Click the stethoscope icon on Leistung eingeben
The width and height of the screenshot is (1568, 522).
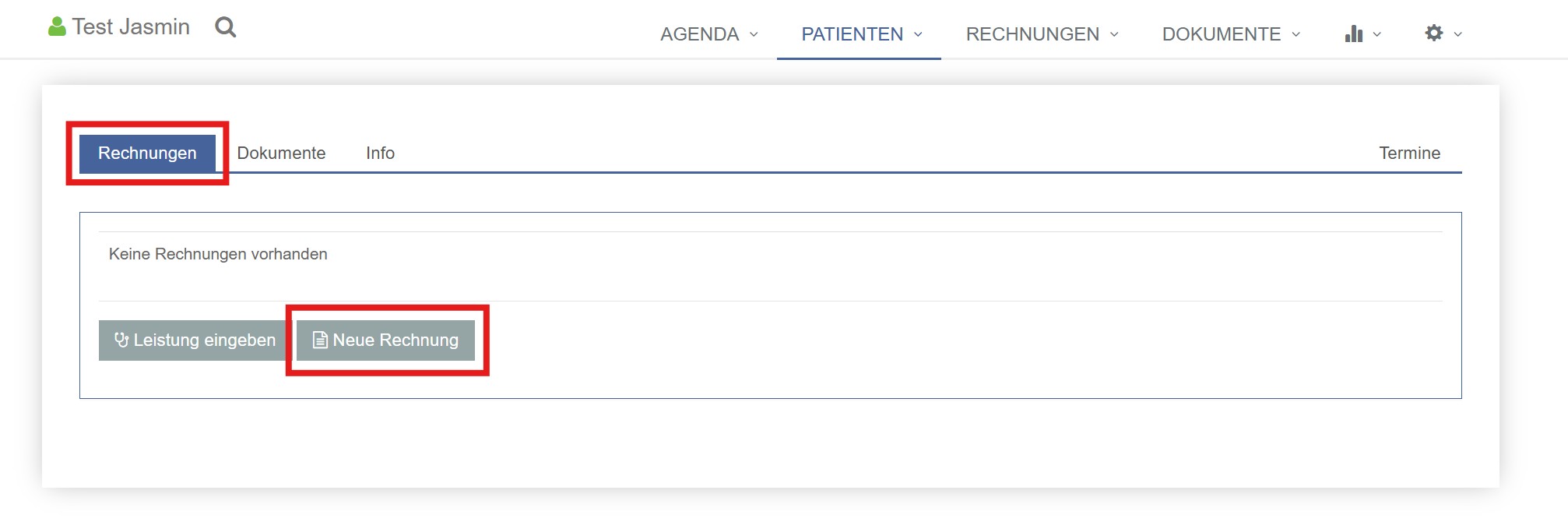coord(121,340)
